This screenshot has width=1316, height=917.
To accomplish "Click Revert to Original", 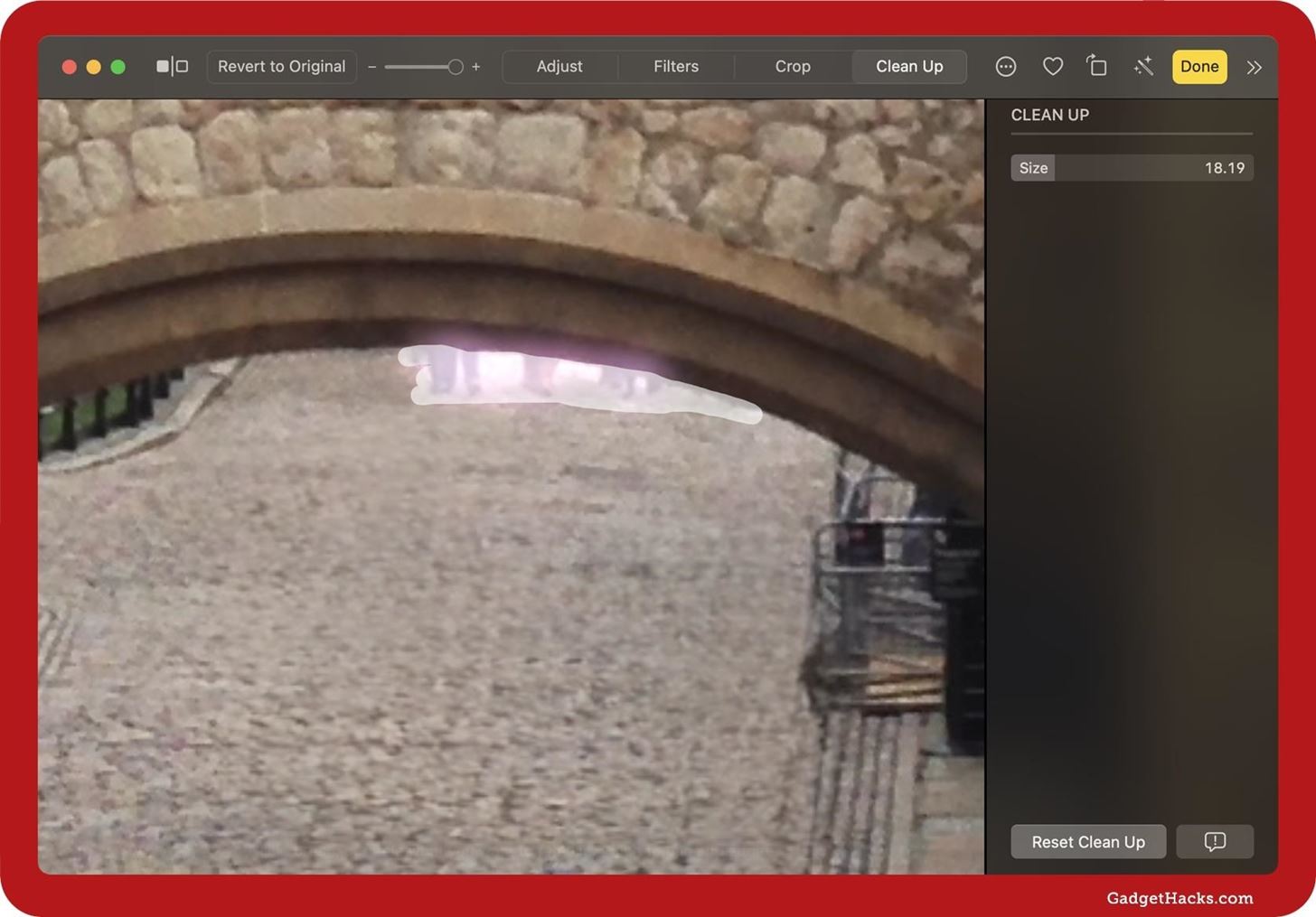I will (x=281, y=66).
